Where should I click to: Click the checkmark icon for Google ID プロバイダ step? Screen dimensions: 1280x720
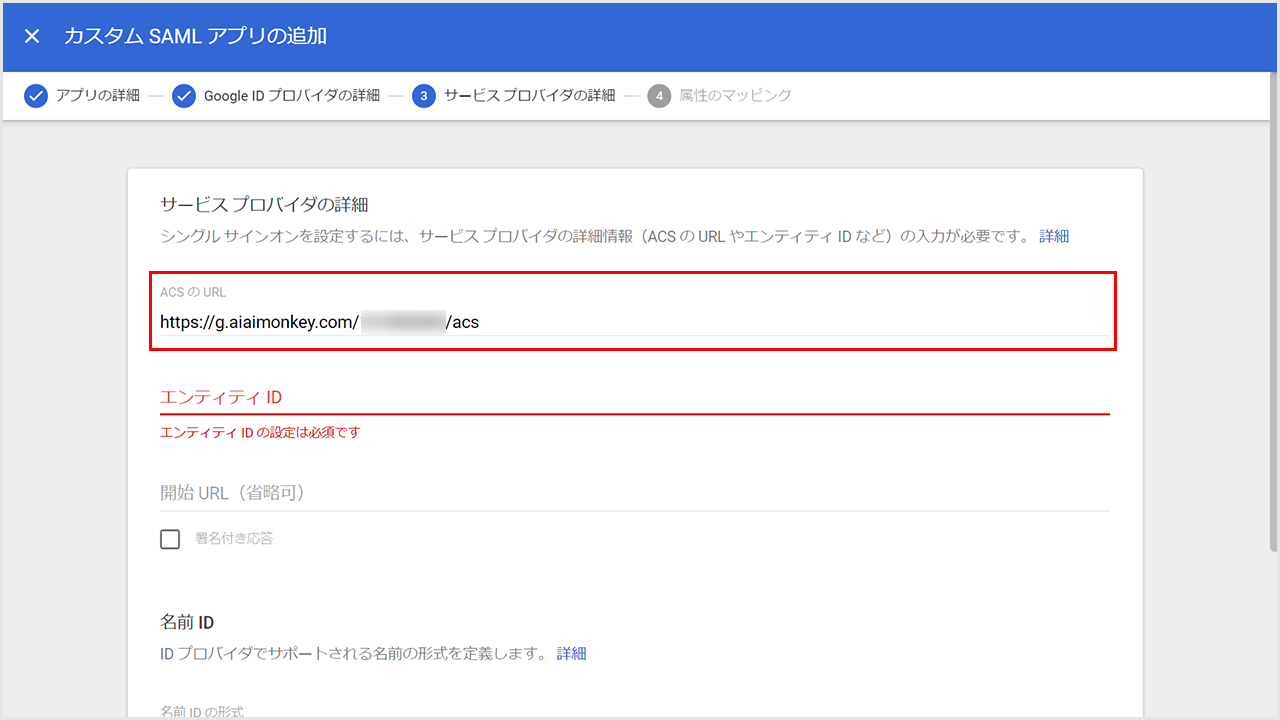[x=184, y=96]
